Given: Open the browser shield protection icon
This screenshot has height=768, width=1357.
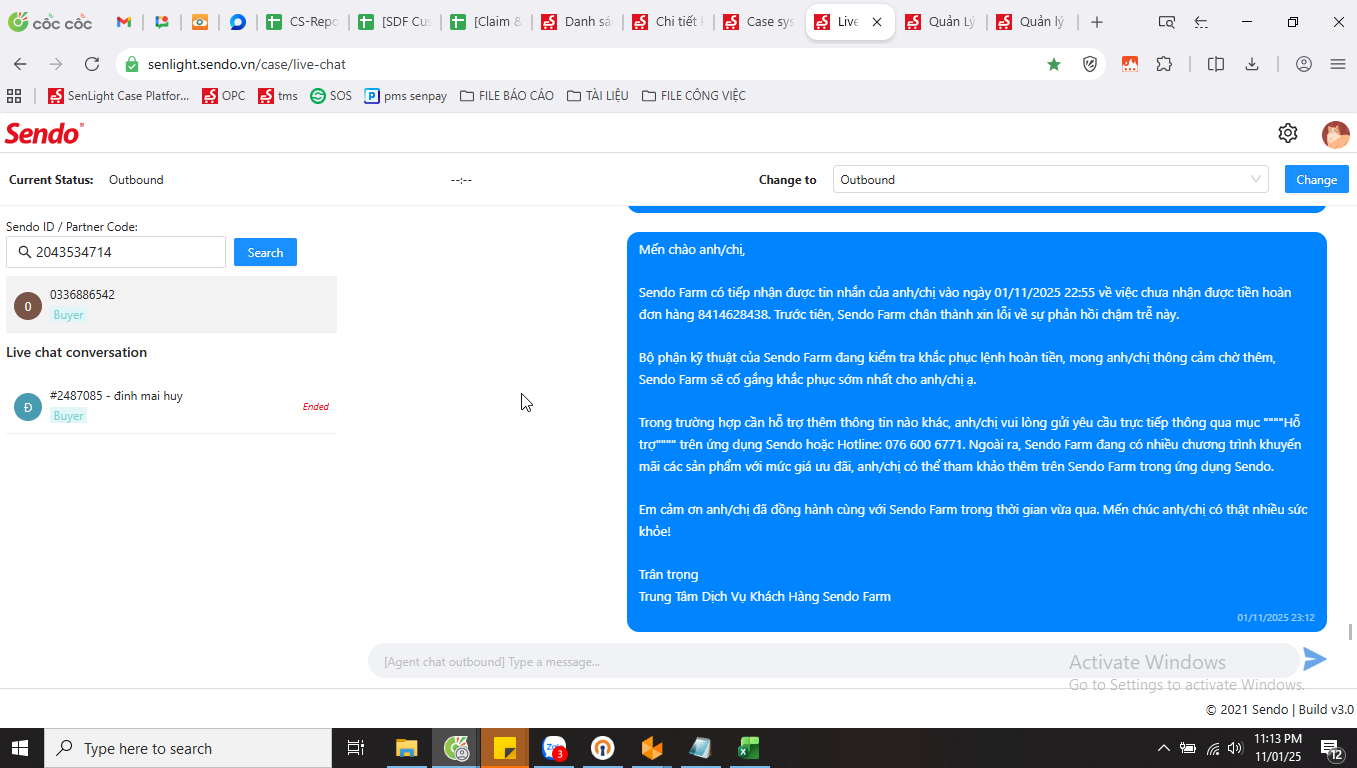Looking at the screenshot, I should pyautogui.click(x=1091, y=64).
